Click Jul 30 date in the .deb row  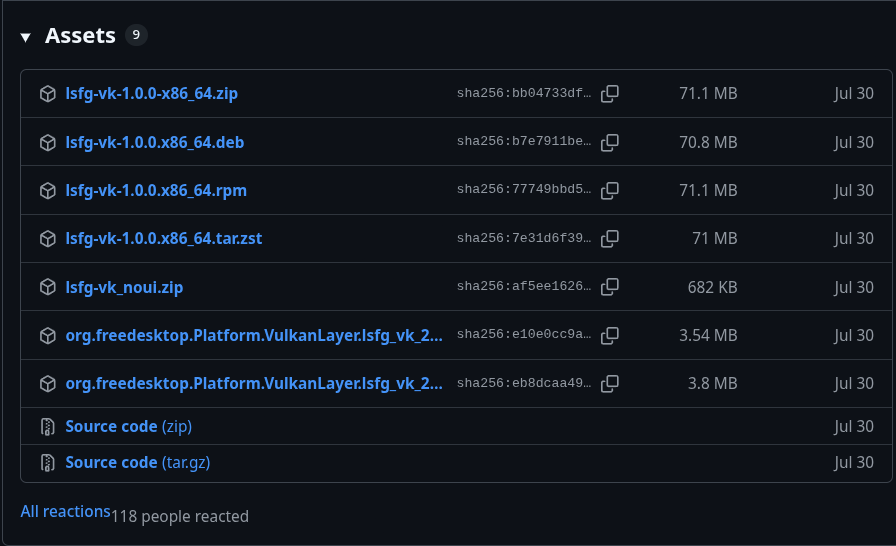853,142
